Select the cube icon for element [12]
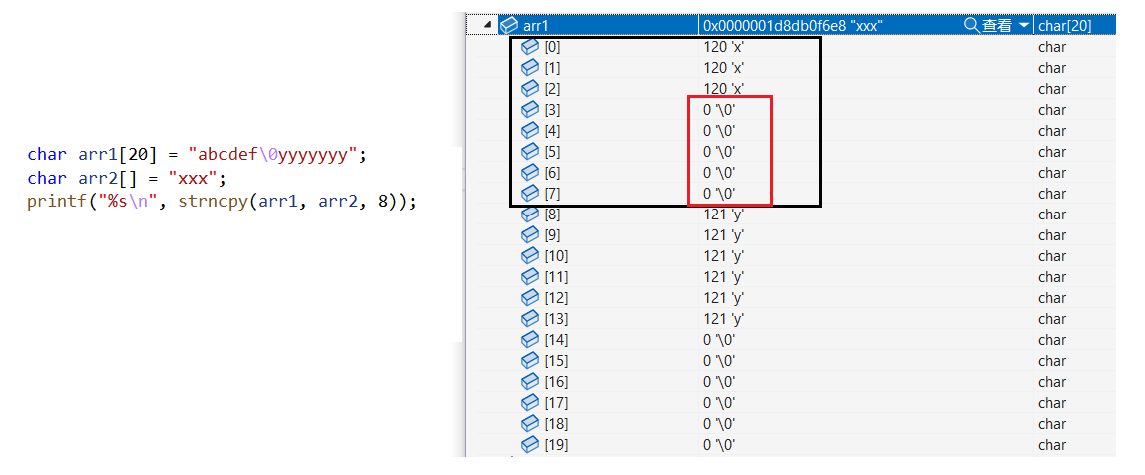The height and width of the screenshot is (475, 1145). click(x=530, y=298)
